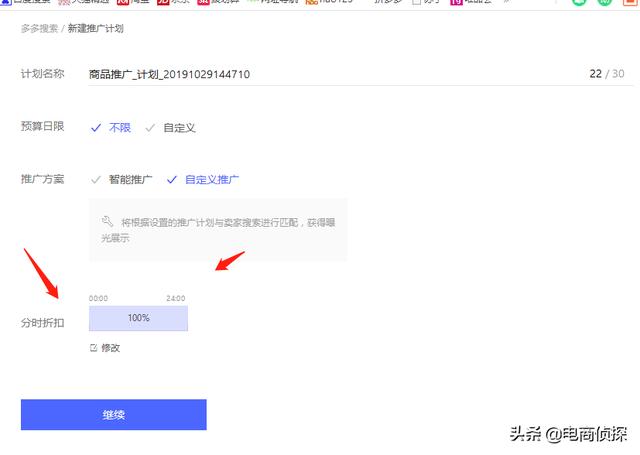Click the wrench icon in the info box
The width and height of the screenshot is (640, 455).
click(x=107, y=222)
